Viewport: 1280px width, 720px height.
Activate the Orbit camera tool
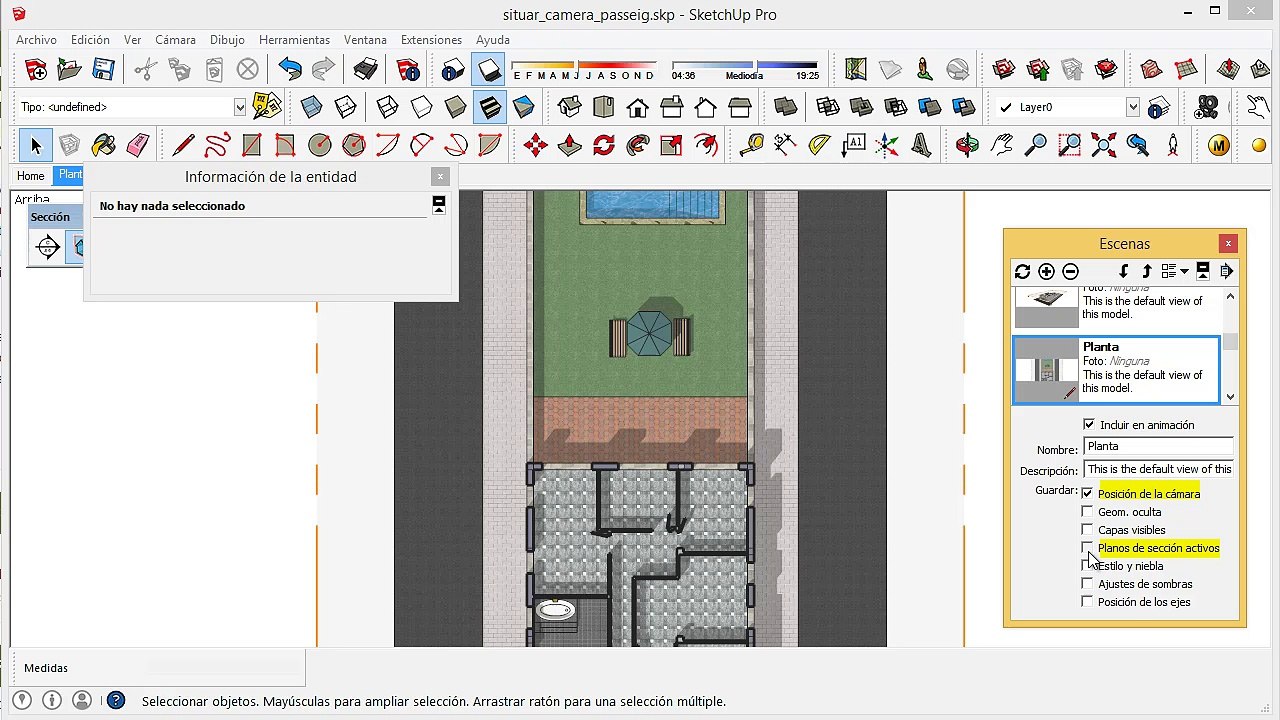[967, 146]
